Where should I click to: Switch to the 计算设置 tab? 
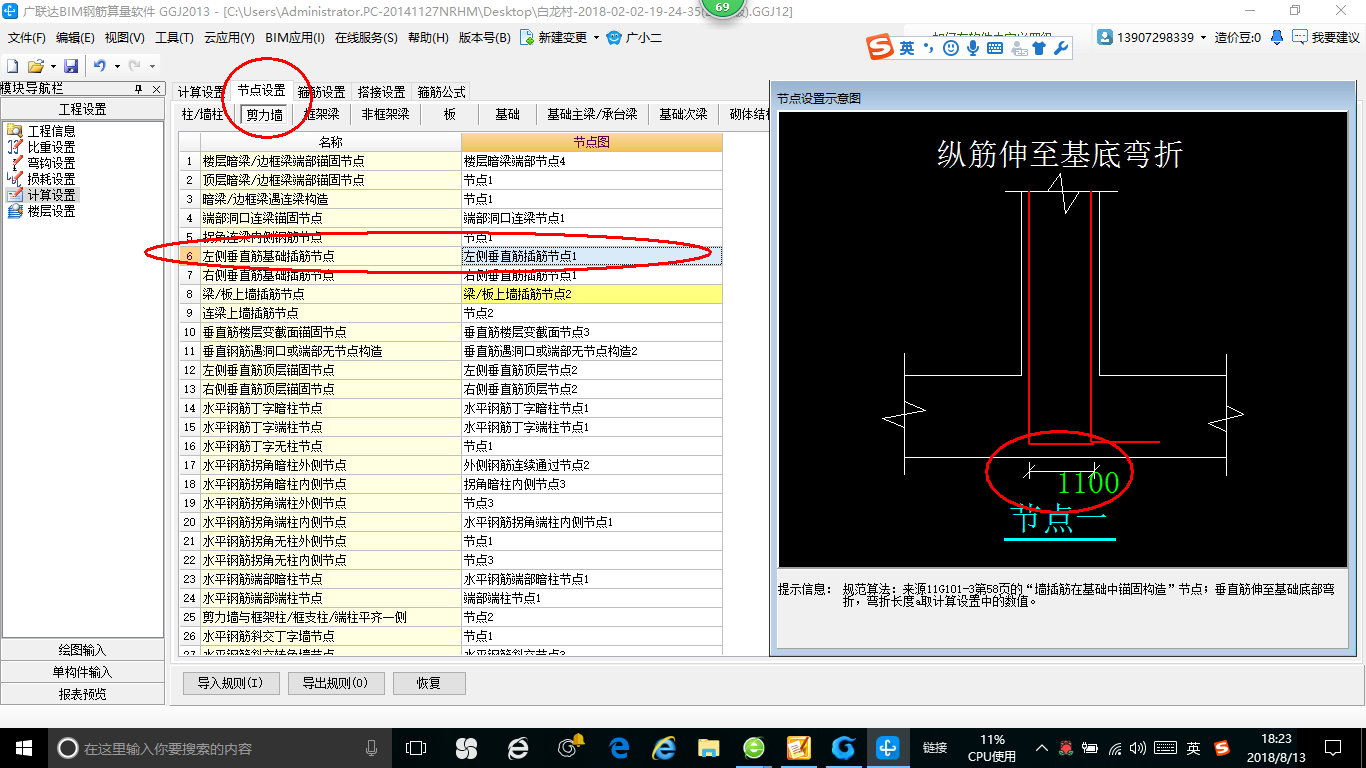(201, 92)
